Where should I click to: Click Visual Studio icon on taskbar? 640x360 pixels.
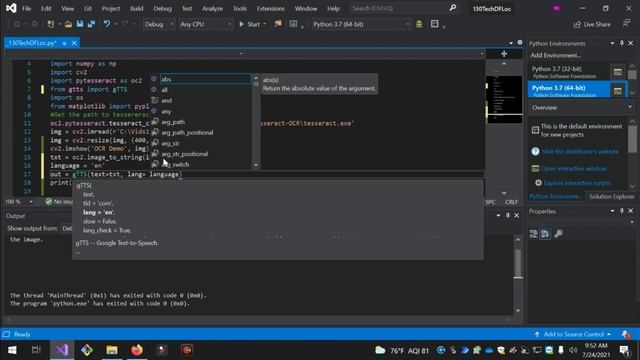[62, 350]
